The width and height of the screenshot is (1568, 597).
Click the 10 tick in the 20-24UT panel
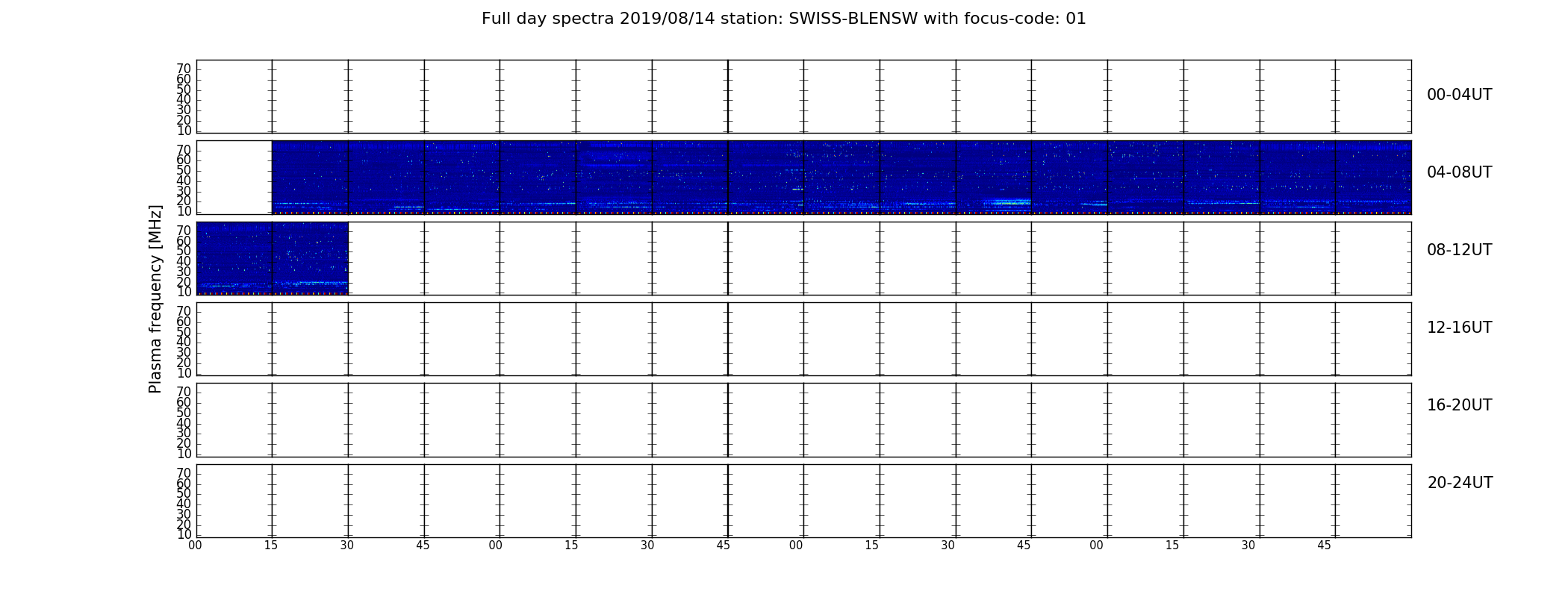[x=184, y=535]
